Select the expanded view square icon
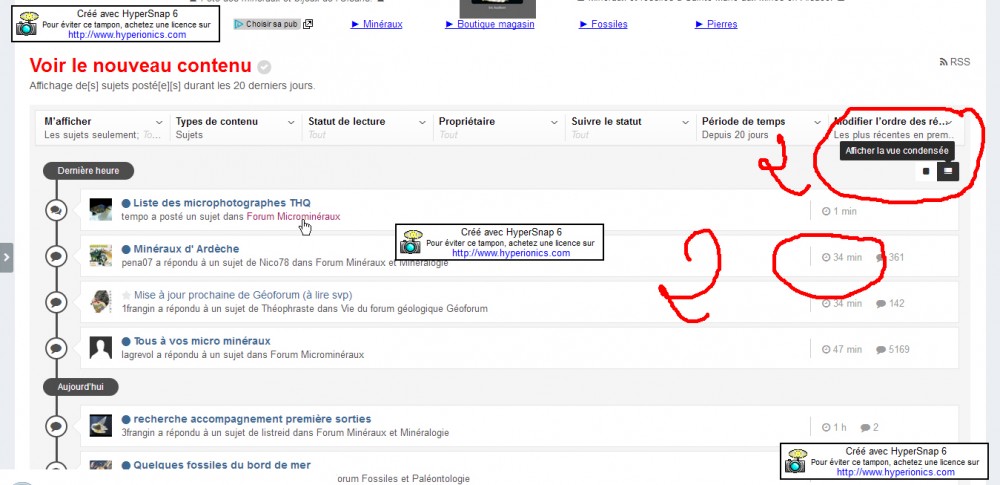Image resolution: width=1000 pixels, height=485 pixels. pyautogui.click(x=926, y=171)
